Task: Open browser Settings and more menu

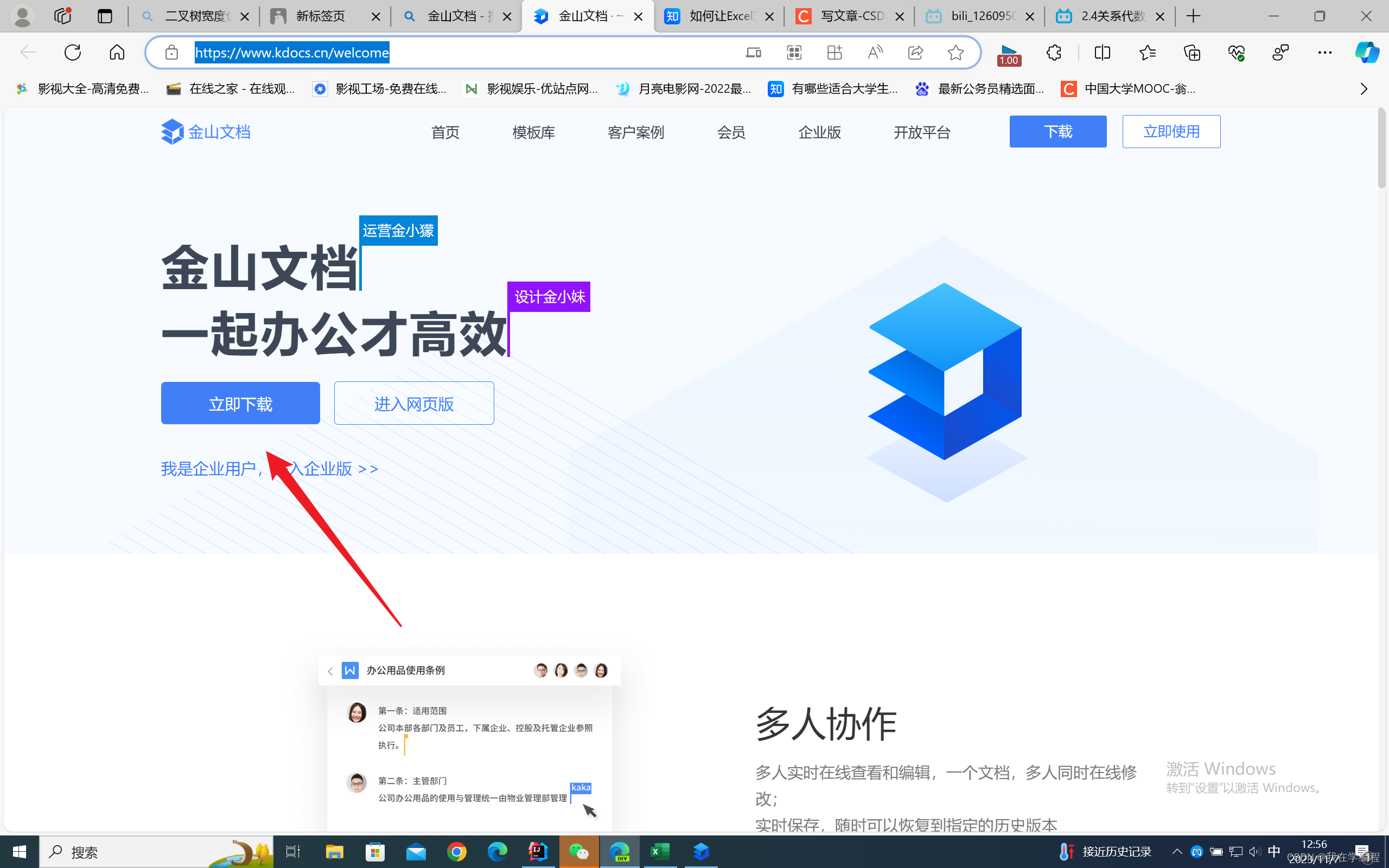Action: click(x=1325, y=53)
